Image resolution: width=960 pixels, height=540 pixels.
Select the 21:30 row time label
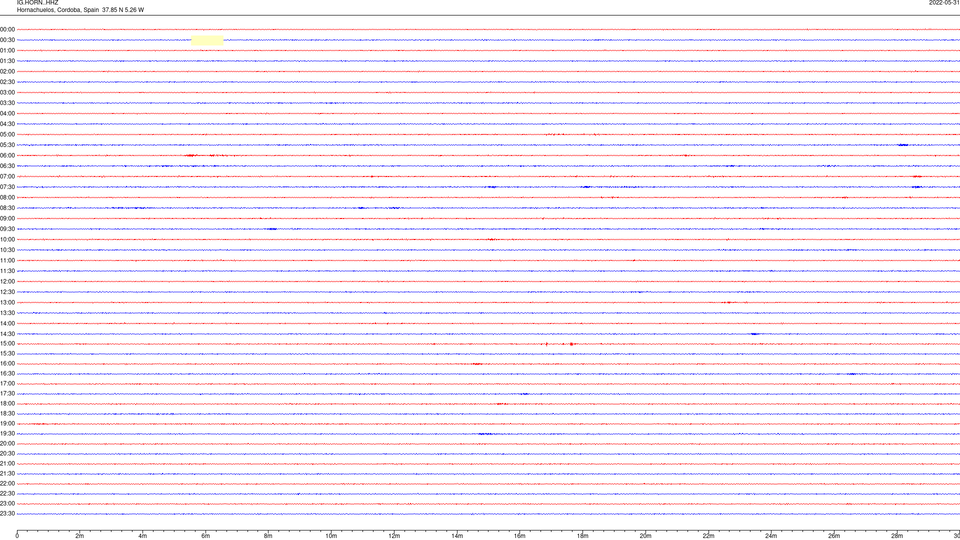pos(7,474)
